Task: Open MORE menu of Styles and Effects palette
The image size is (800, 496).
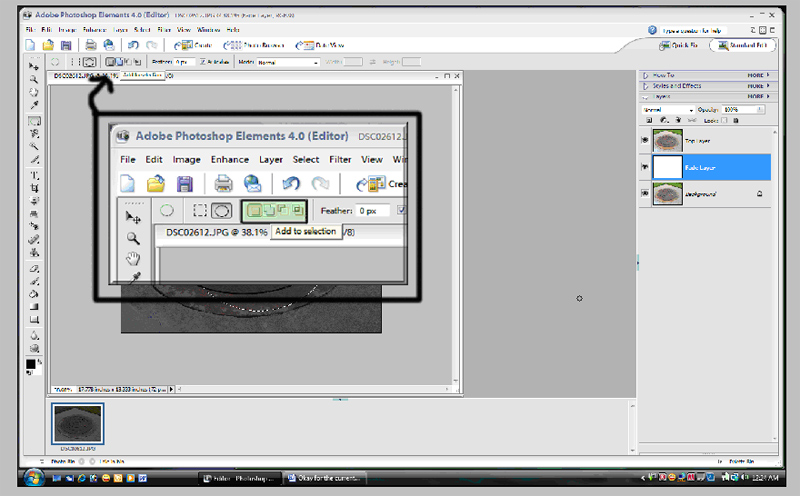Action: [x=758, y=86]
